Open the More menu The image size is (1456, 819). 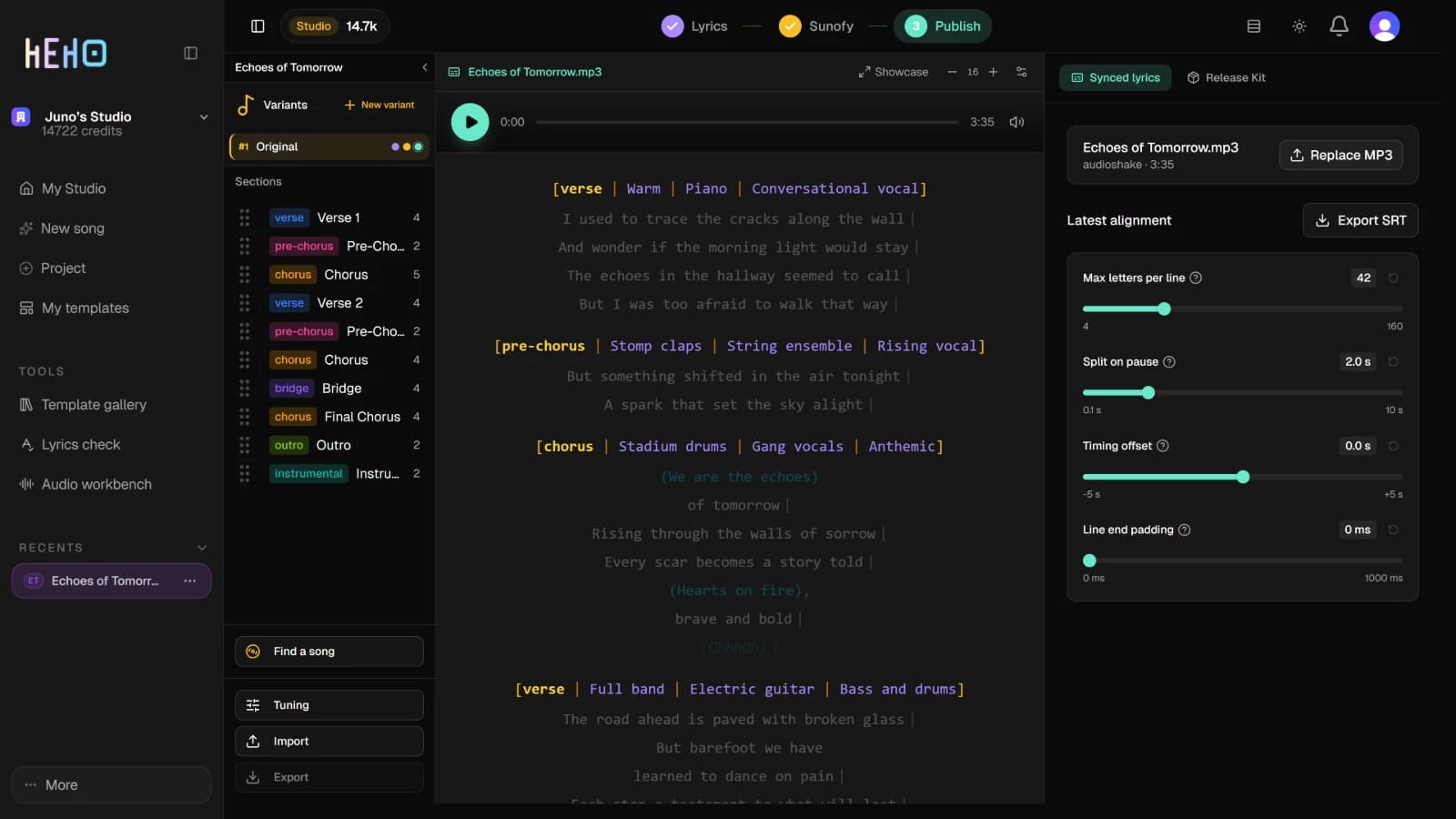111,784
